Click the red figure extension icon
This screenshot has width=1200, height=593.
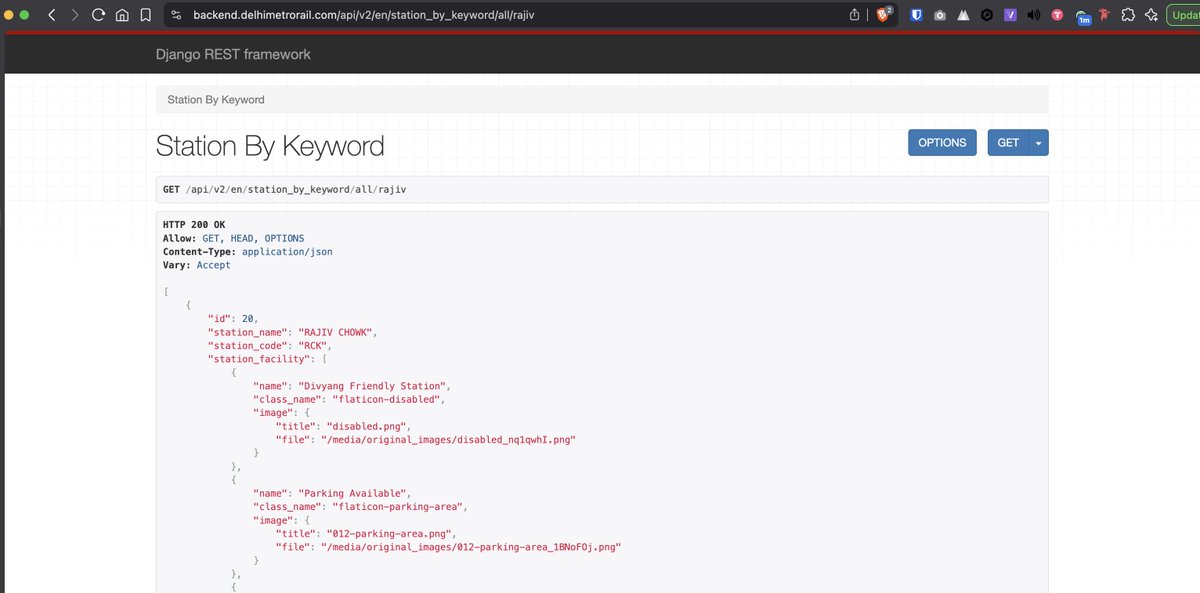coord(1104,15)
